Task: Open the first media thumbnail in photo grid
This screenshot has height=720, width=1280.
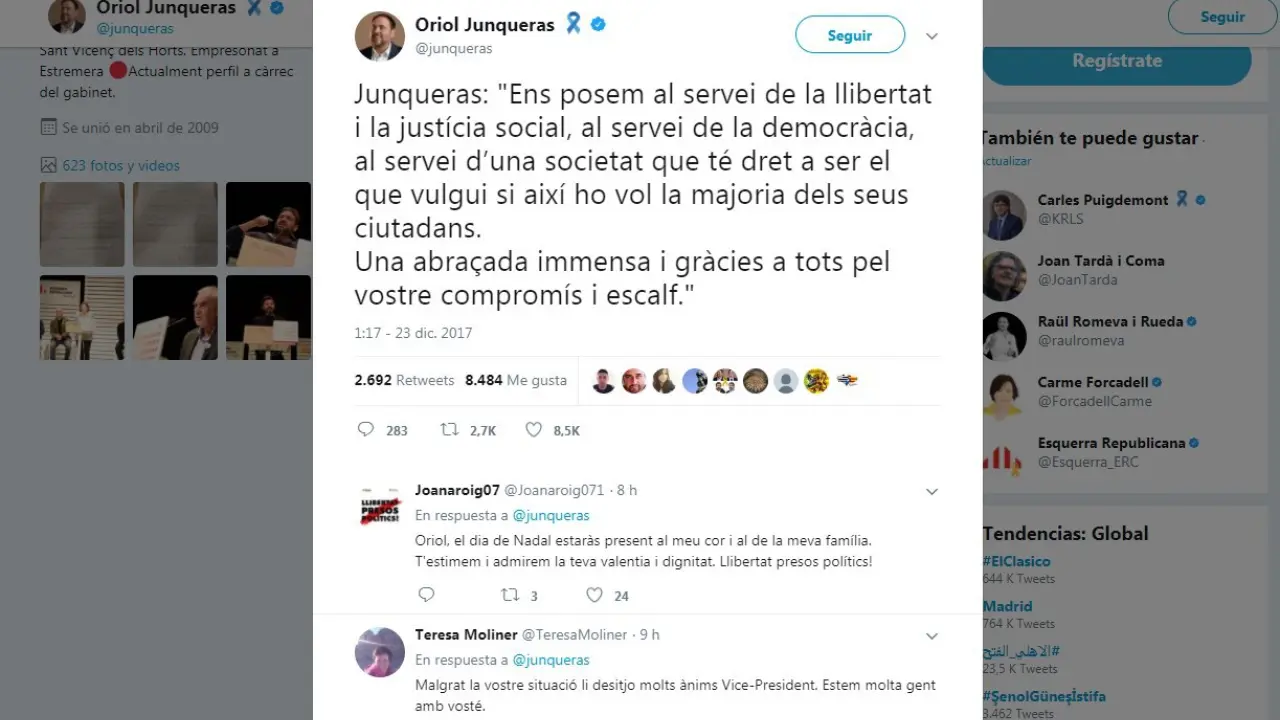Action: tap(82, 224)
